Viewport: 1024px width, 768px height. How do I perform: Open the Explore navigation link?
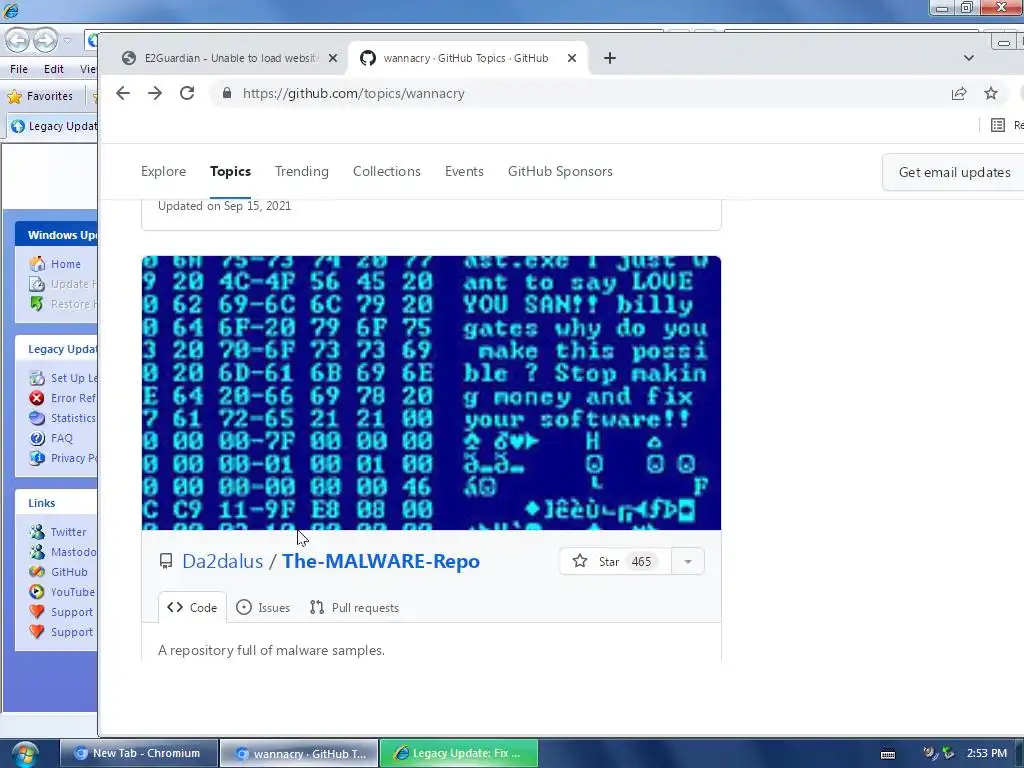click(163, 171)
